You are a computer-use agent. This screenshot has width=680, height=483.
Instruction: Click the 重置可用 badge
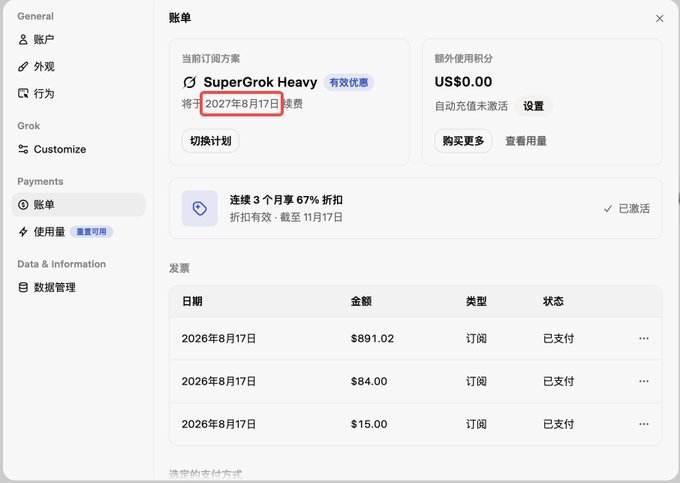pos(92,232)
